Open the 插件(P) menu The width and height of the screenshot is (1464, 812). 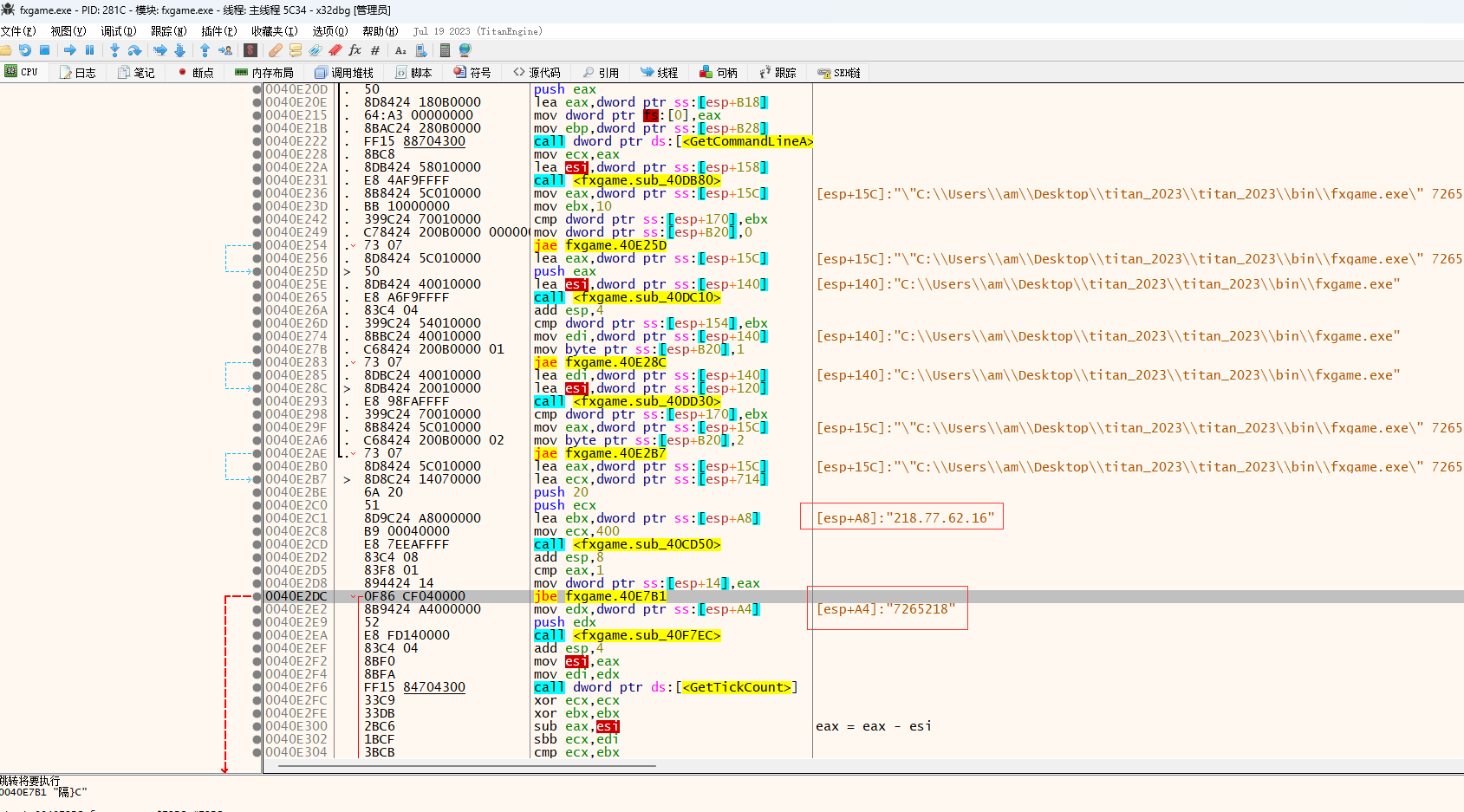point(218,31)
